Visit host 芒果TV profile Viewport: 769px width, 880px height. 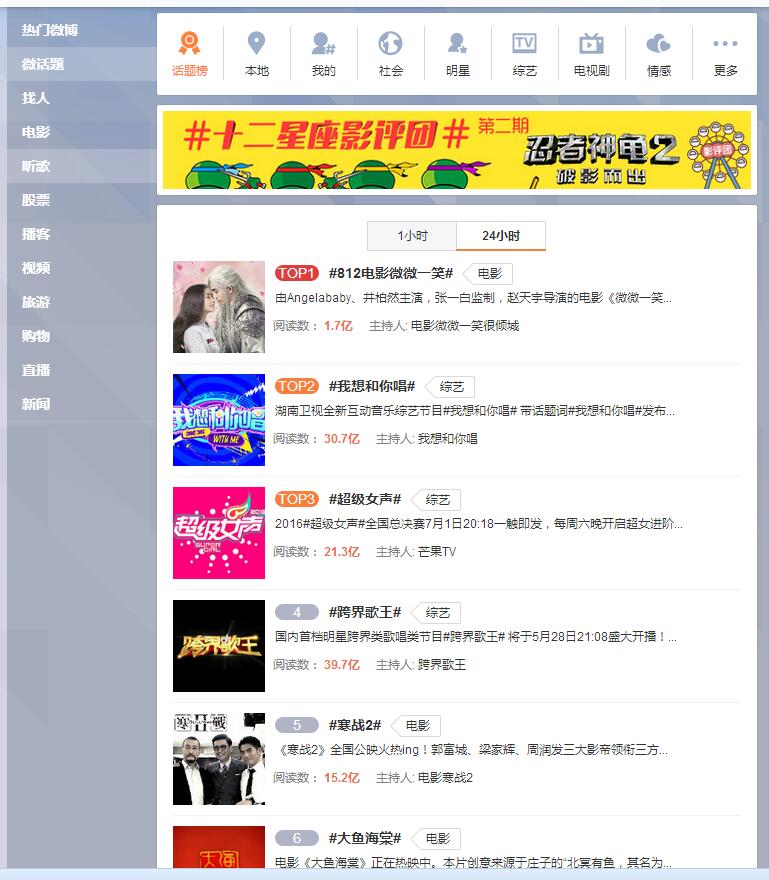[x=437, y=552]
